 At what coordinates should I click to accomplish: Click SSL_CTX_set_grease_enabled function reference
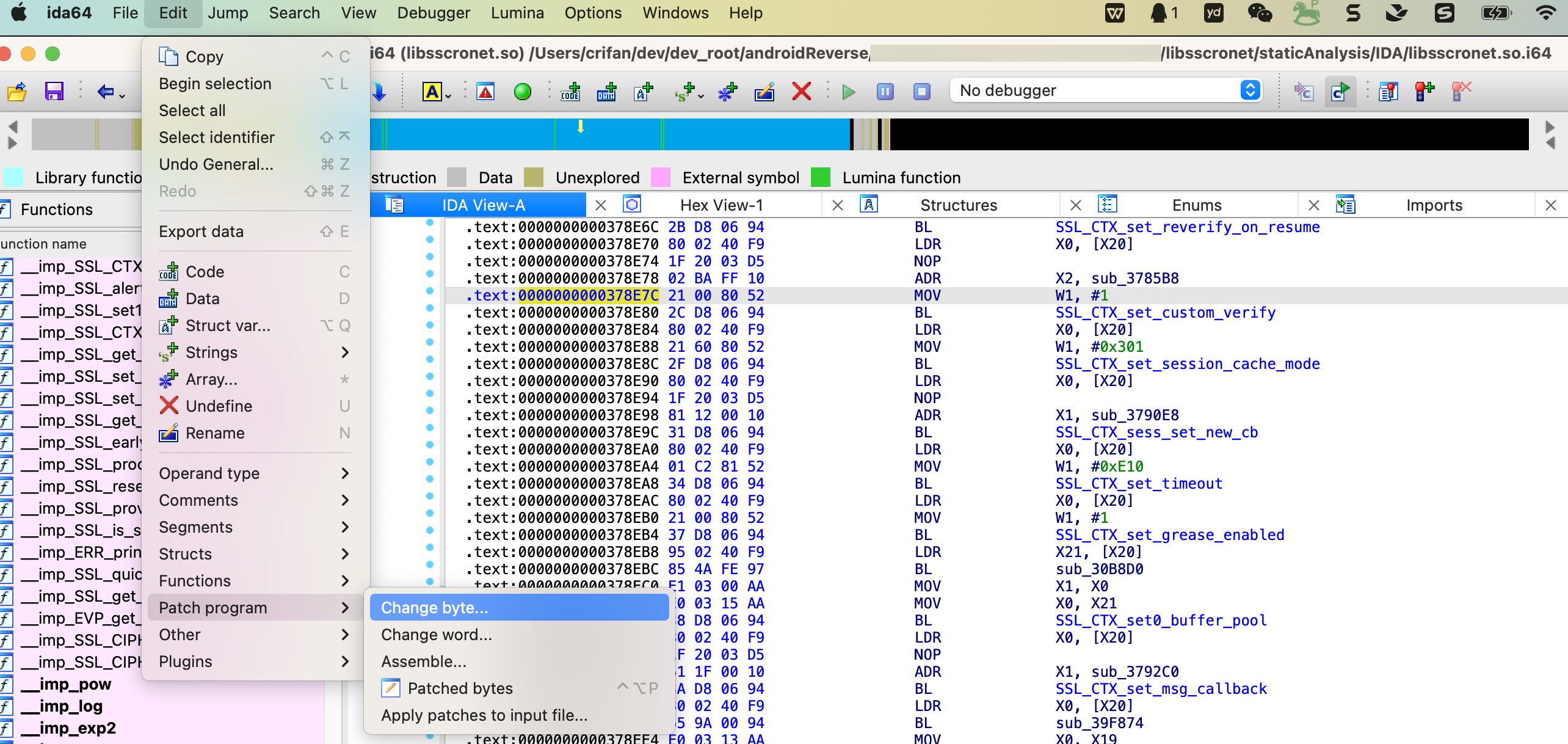pos(1170,534)
